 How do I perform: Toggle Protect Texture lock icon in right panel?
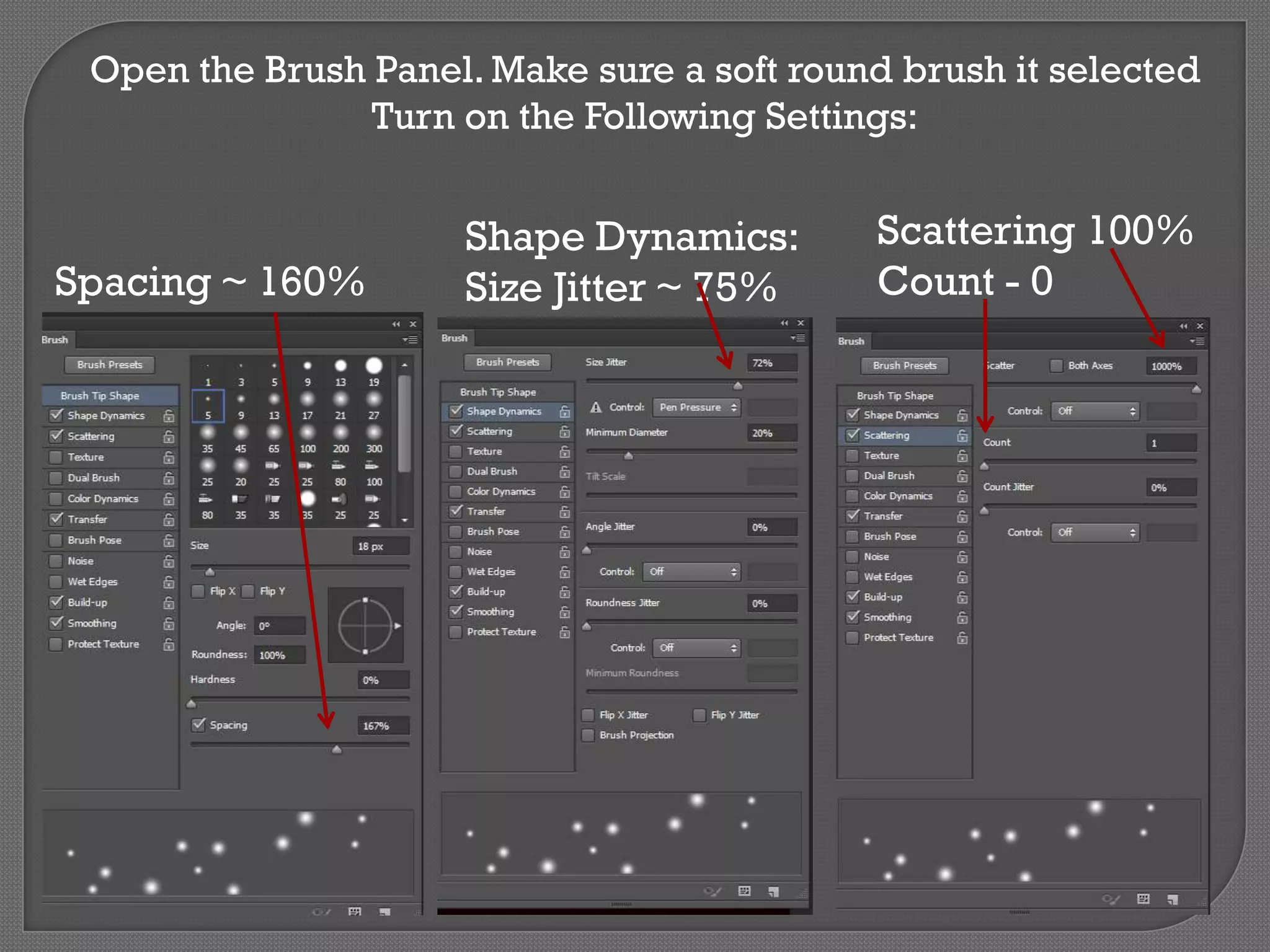(962, 638)
